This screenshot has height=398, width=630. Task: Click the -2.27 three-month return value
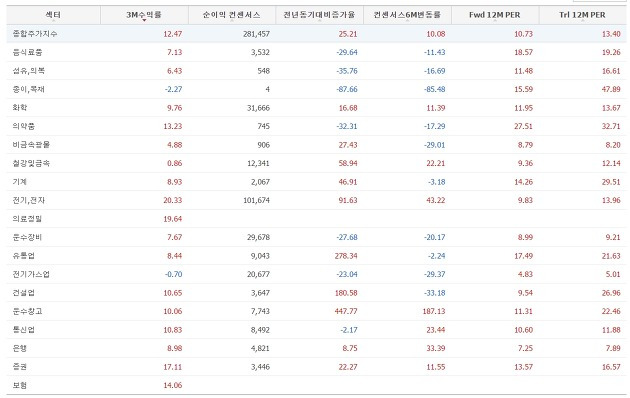click(x=173, y=90)
